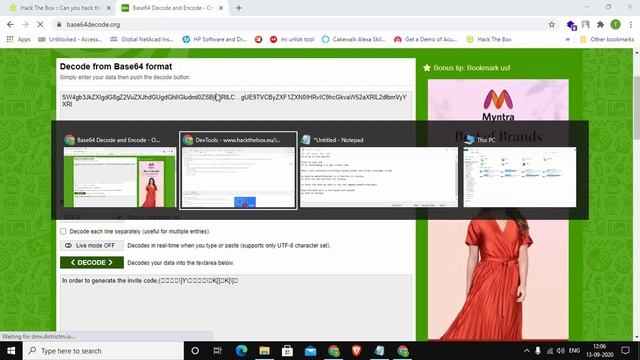
Task: Open Cakewalk Alexa Skill bookmark
Action: coord(353,39)
